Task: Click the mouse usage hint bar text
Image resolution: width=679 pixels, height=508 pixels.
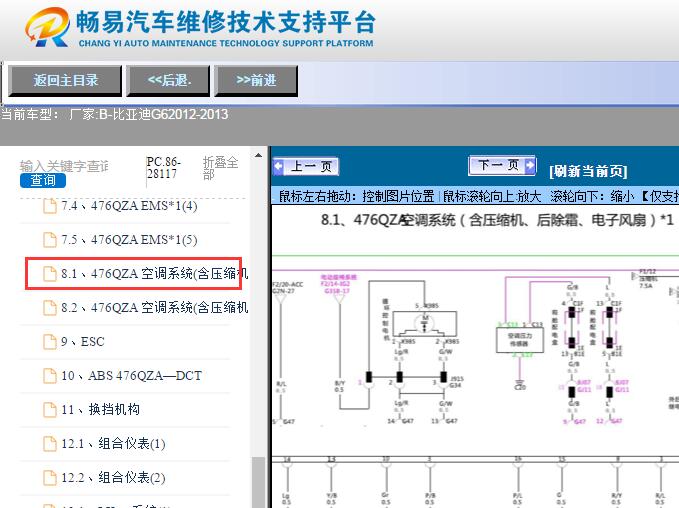Action: 479,196
